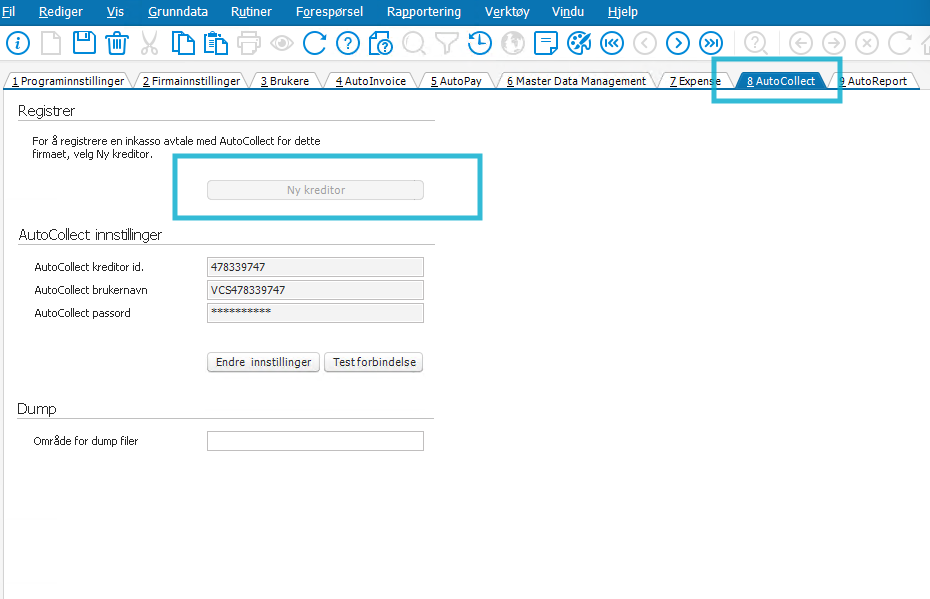Open the Grunndata menu

[x=178, y=12]
